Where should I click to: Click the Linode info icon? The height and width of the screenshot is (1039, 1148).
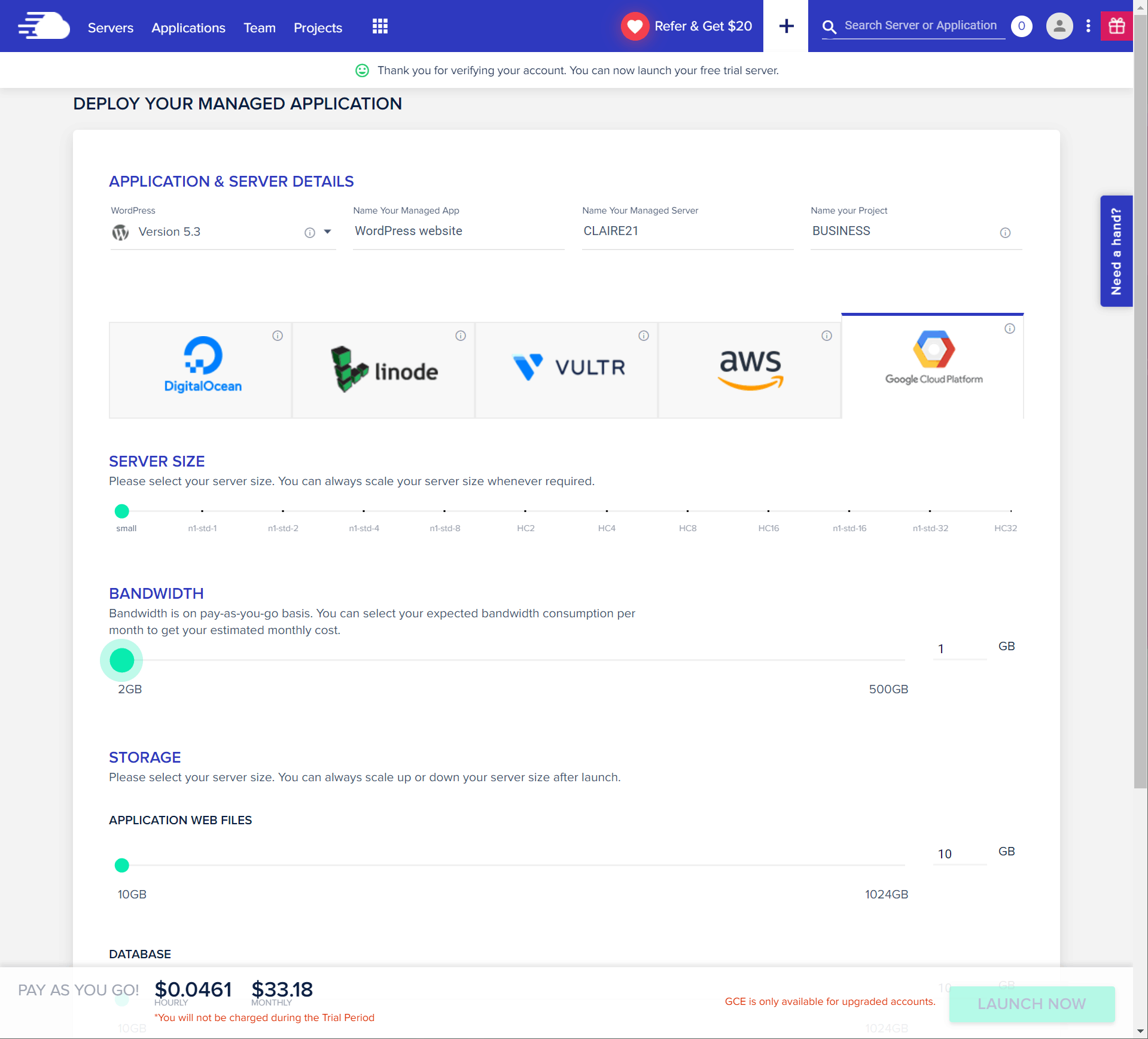point(461,336)
